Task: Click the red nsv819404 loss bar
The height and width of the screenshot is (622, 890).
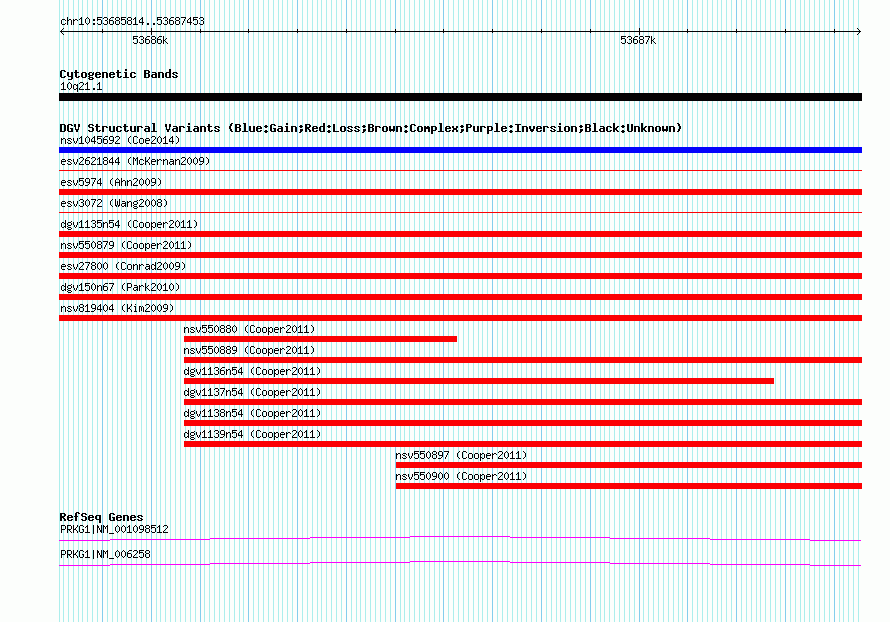Action: pyautogui.click(x=460, y=318)
